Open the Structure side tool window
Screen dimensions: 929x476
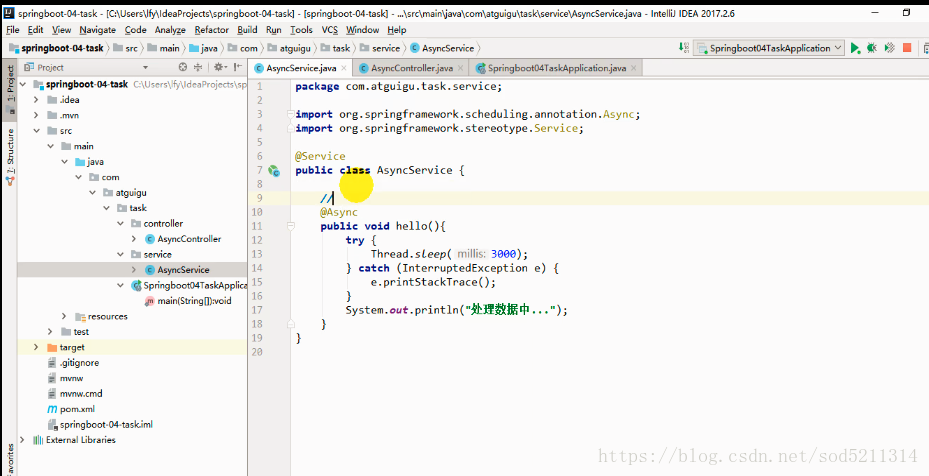click(x=10, y=155)
